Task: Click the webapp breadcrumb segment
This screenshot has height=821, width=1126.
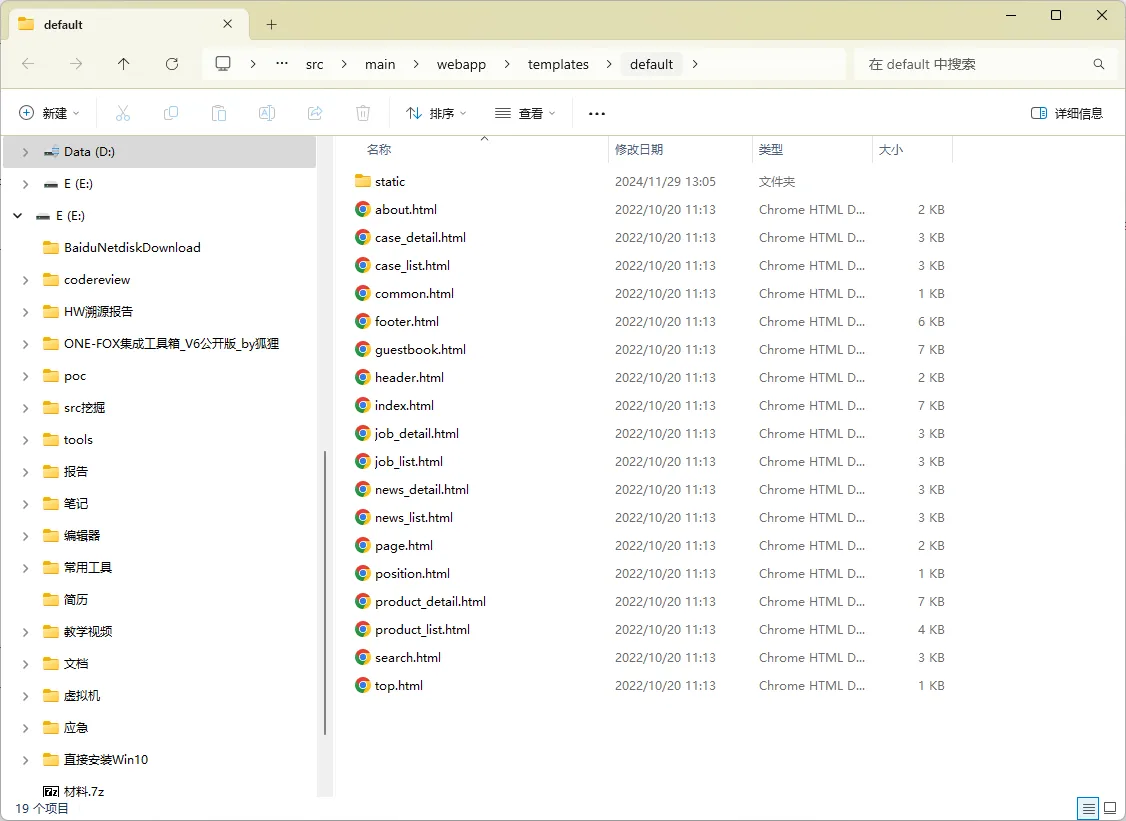Action: click(461, 64)
